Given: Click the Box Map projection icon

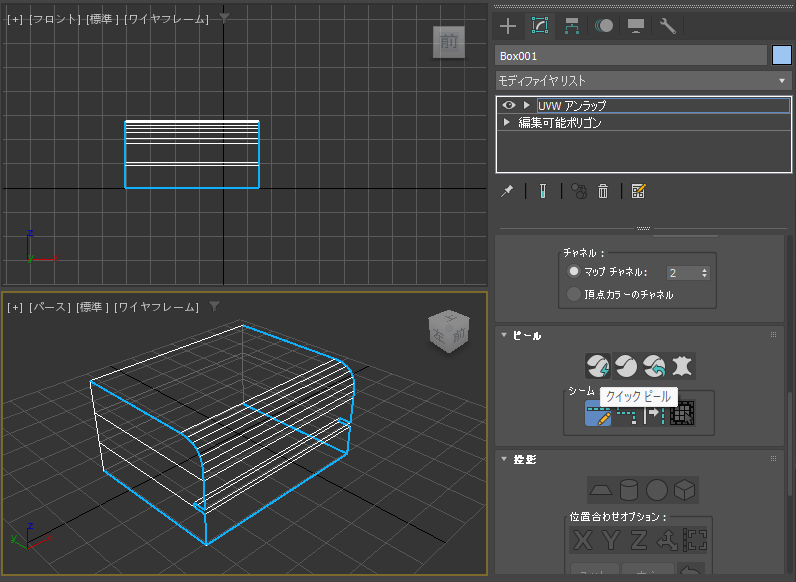Looking at the screenshot, I should coord(684,490).
